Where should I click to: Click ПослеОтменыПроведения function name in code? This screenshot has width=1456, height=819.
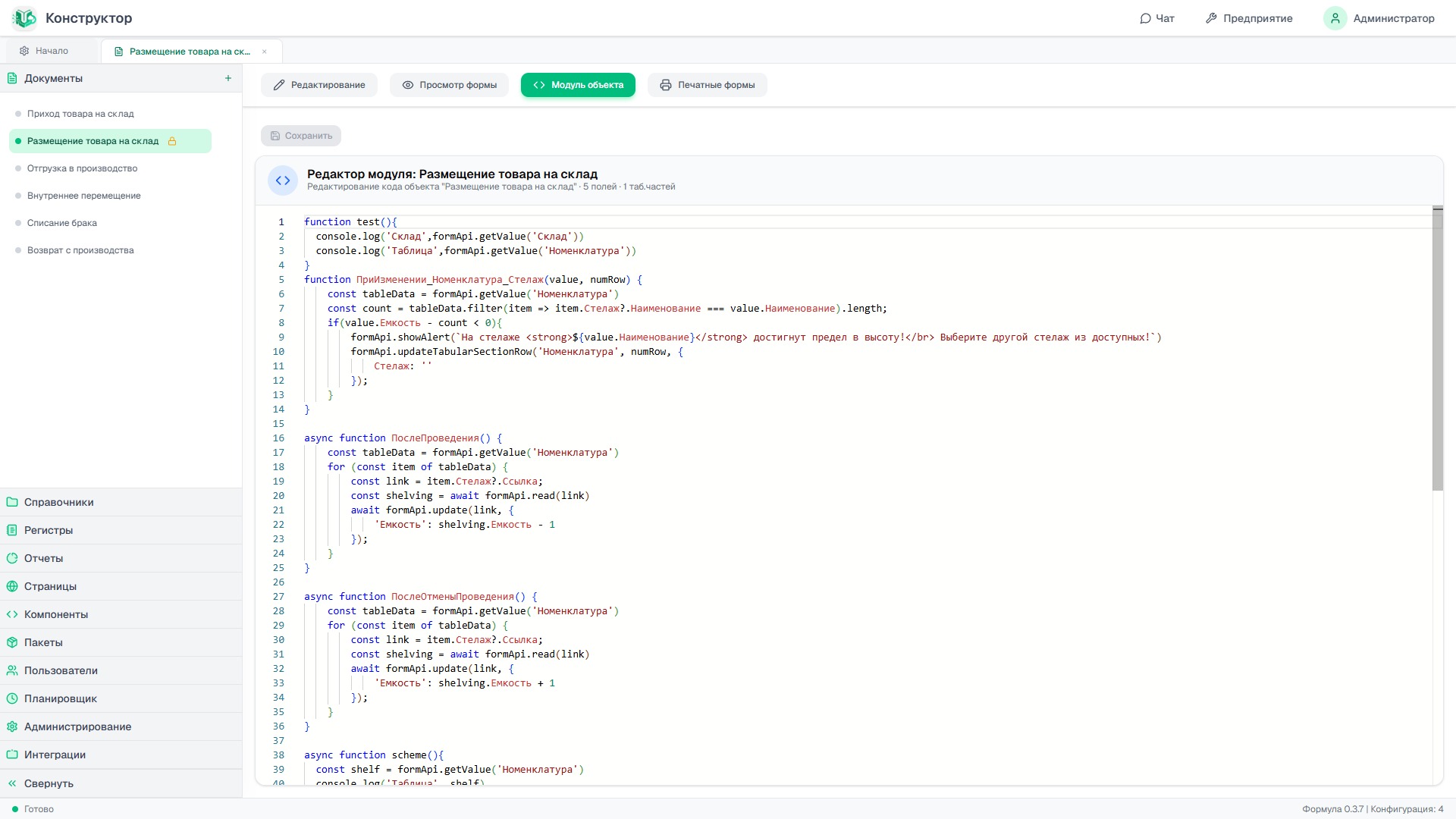point(453,597)
